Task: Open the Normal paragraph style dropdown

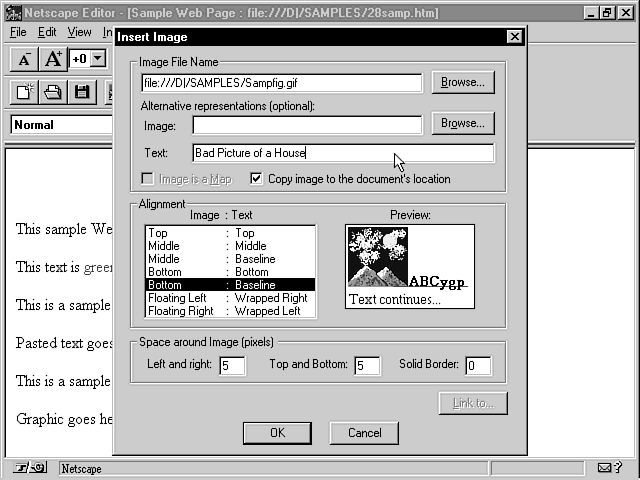Action: click(x=60, y=125)
